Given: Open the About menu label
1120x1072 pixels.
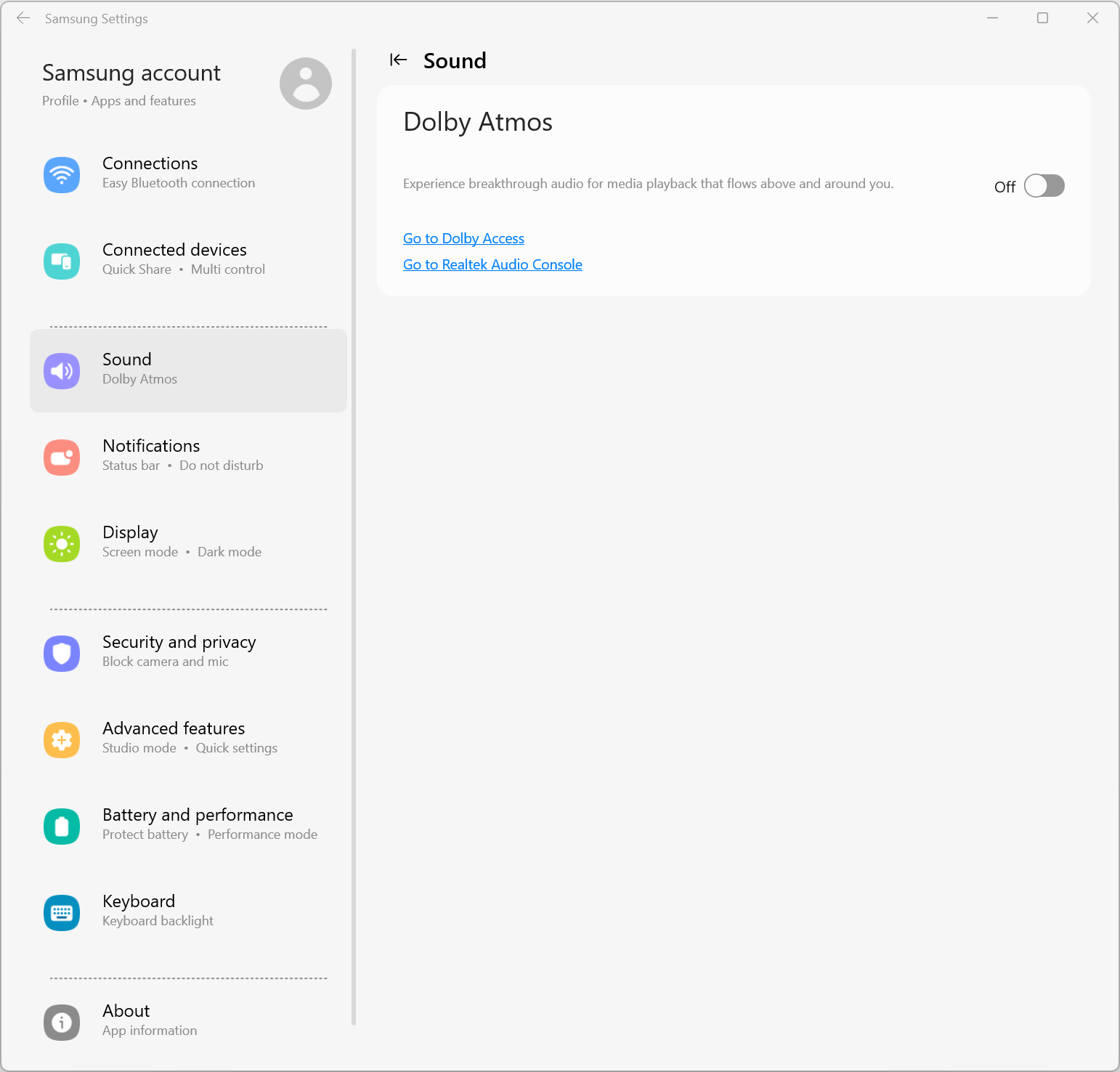Looking at the screenshot, I should pos(126,1011).
